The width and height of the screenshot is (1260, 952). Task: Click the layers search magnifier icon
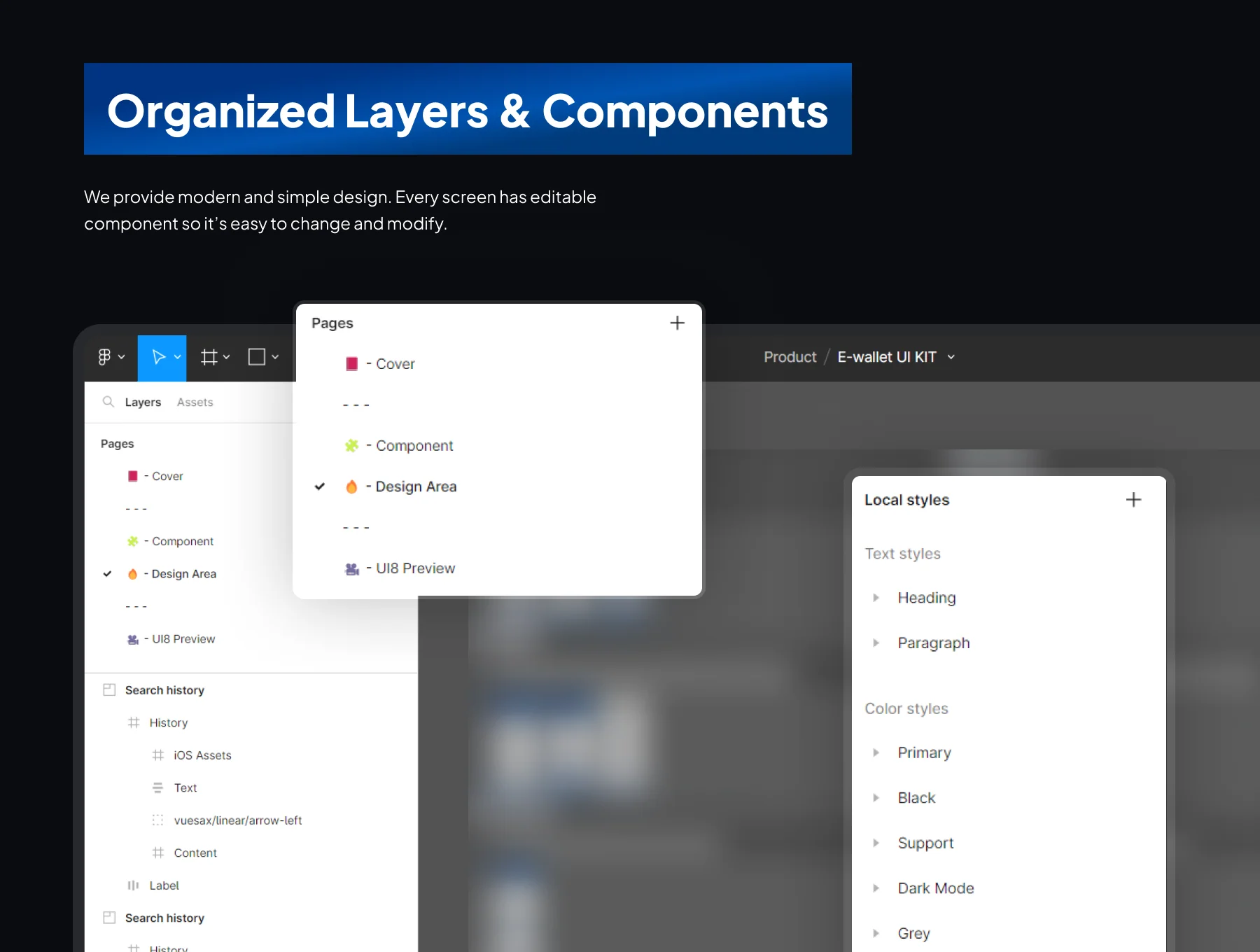[x=108, y=402]
